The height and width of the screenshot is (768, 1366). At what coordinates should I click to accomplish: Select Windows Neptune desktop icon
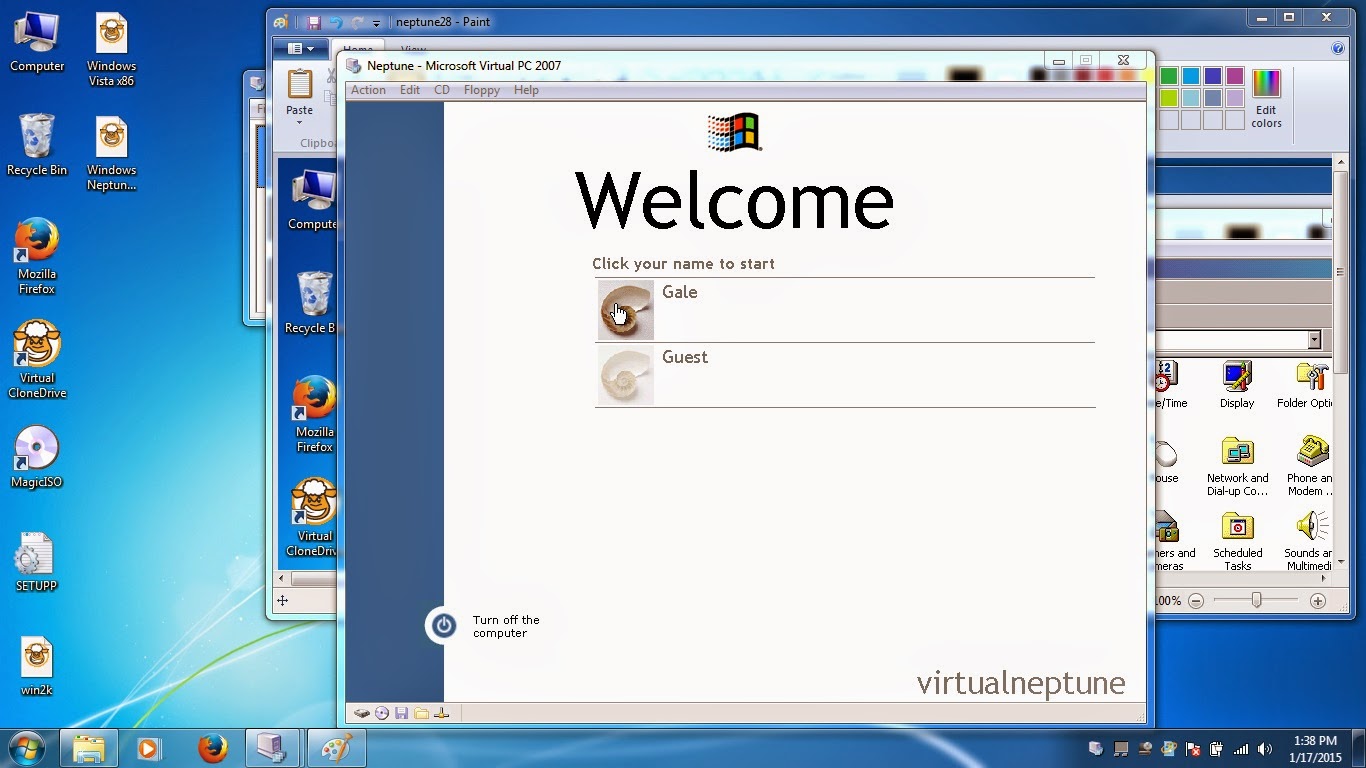coord(111,154)
